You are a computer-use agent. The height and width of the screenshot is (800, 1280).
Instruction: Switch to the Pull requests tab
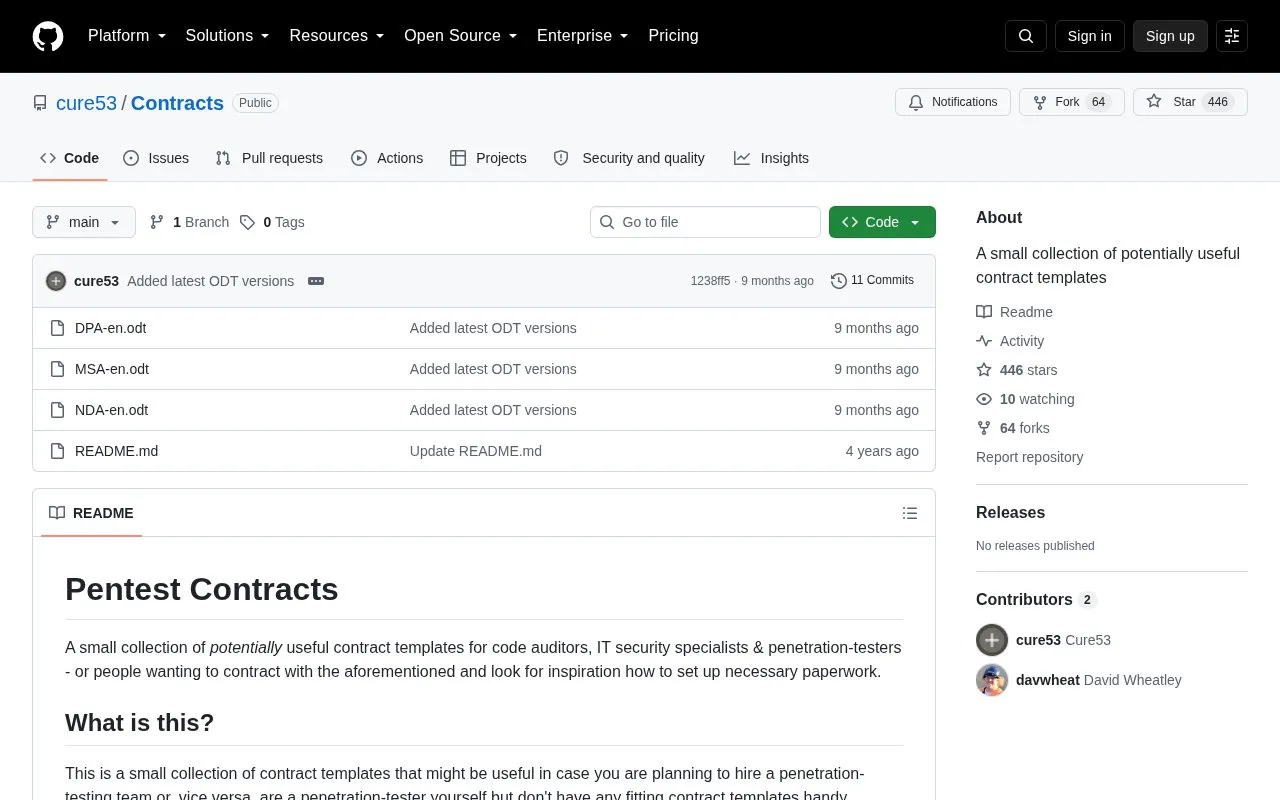coord(269,158)
